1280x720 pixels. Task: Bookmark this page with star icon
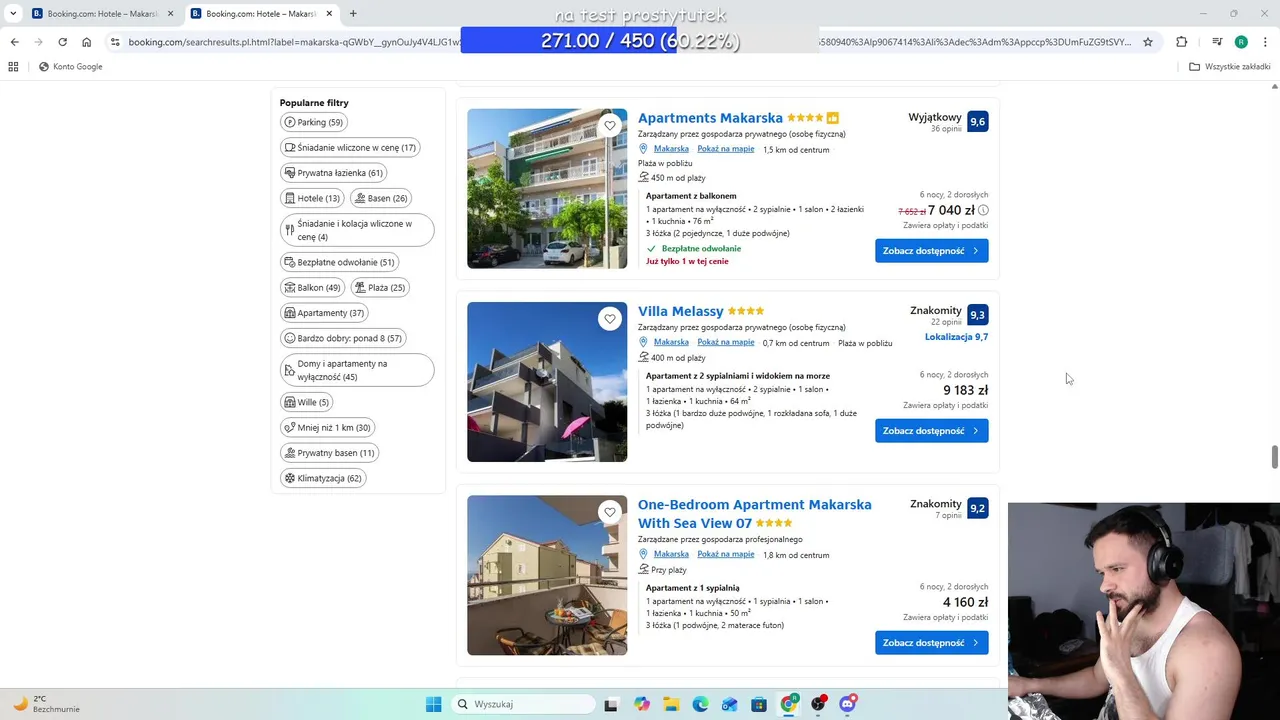point(1148,42)
